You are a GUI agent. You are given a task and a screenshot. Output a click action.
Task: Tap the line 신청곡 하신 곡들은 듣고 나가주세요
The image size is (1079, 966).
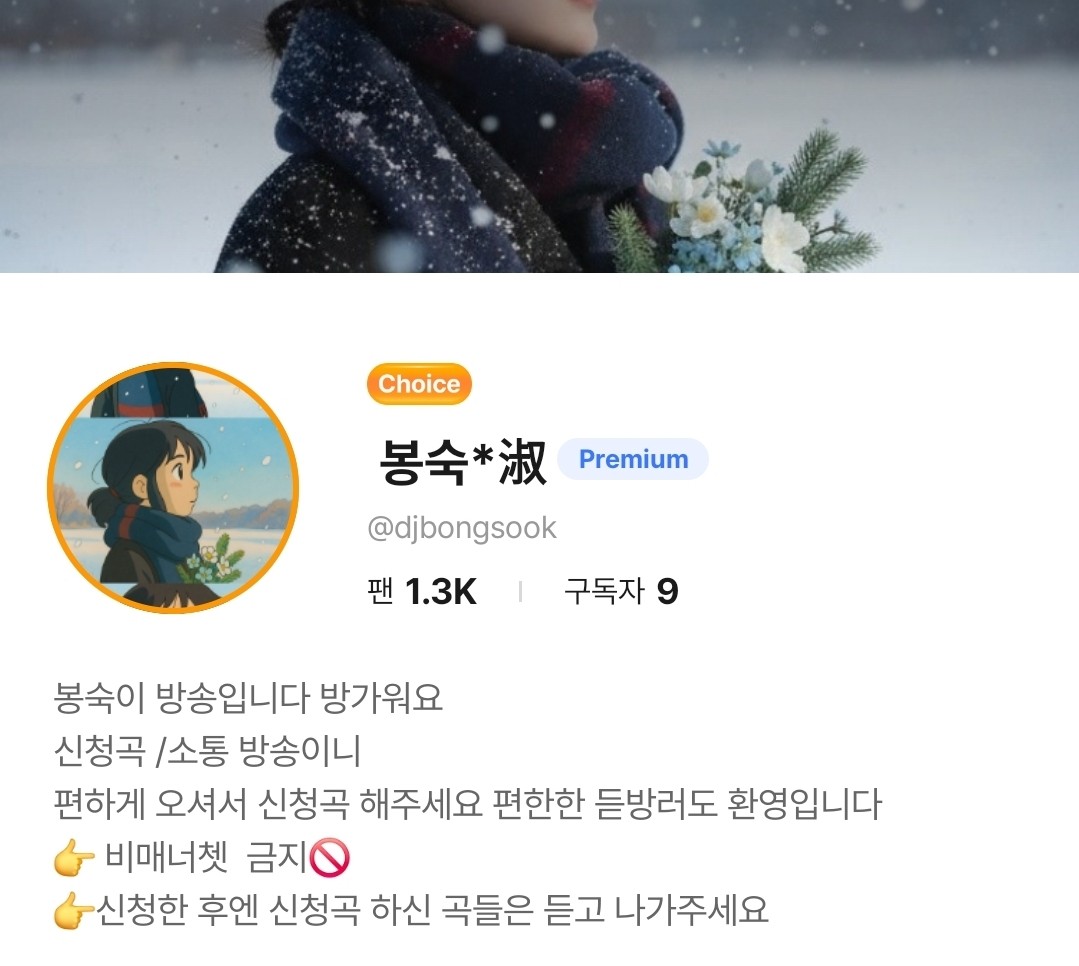pos(518,910)
